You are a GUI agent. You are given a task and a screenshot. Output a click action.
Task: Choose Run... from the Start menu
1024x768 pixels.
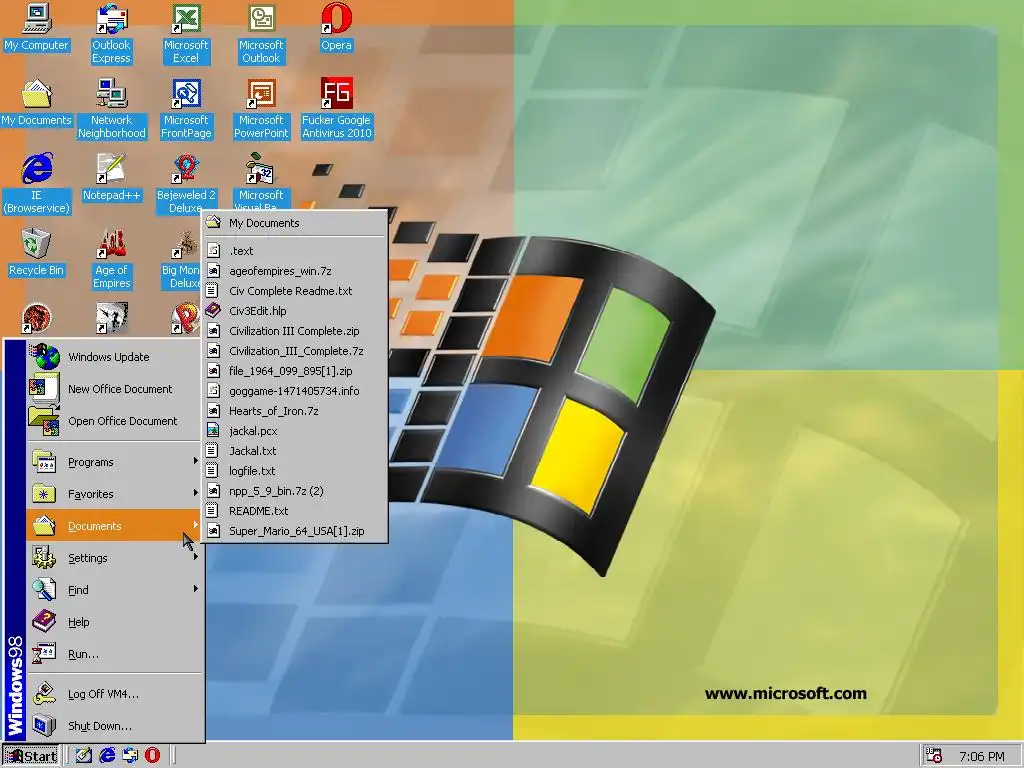(x=115, y=654)
